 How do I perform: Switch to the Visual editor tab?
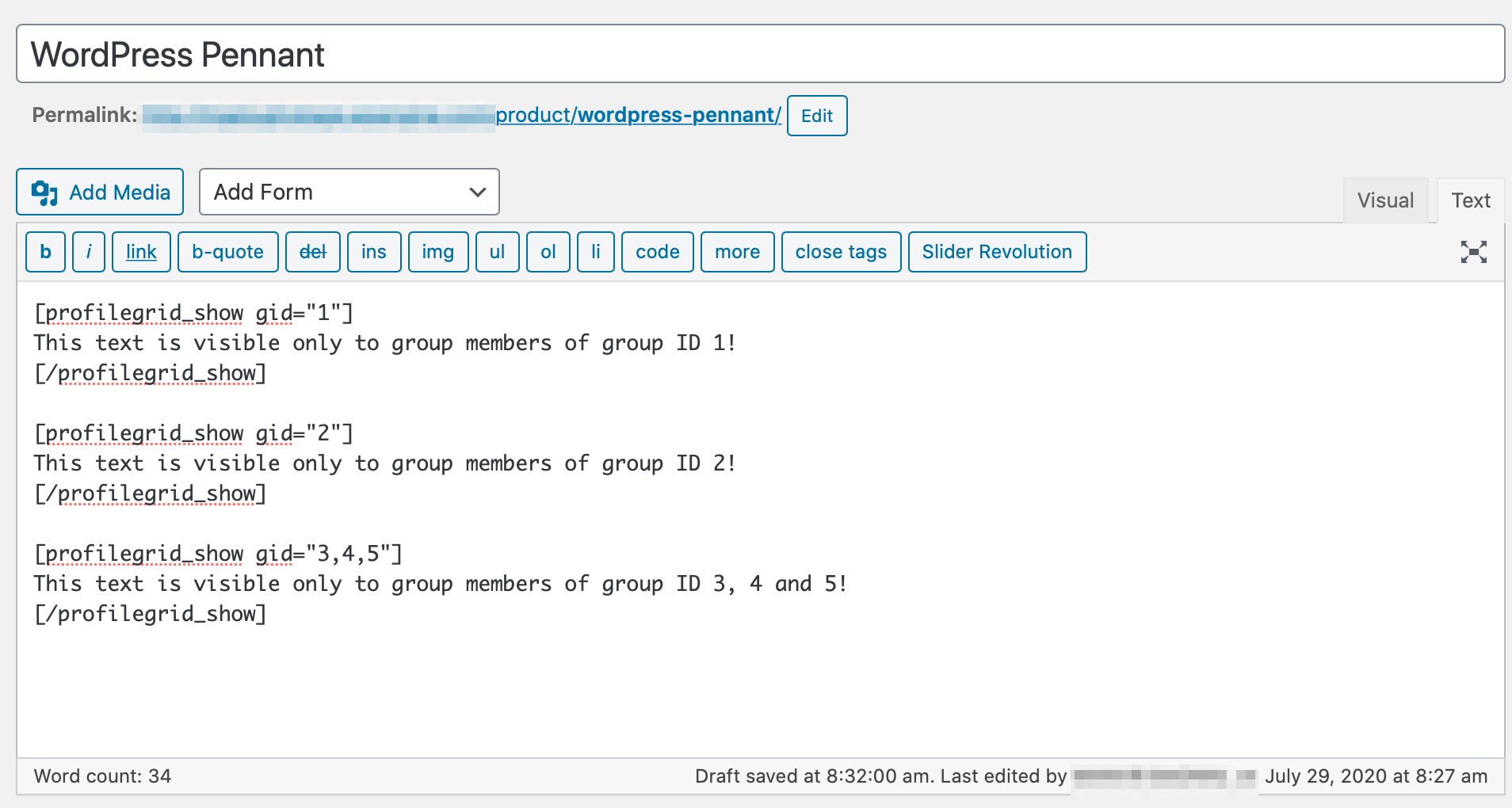(1384, 200)
